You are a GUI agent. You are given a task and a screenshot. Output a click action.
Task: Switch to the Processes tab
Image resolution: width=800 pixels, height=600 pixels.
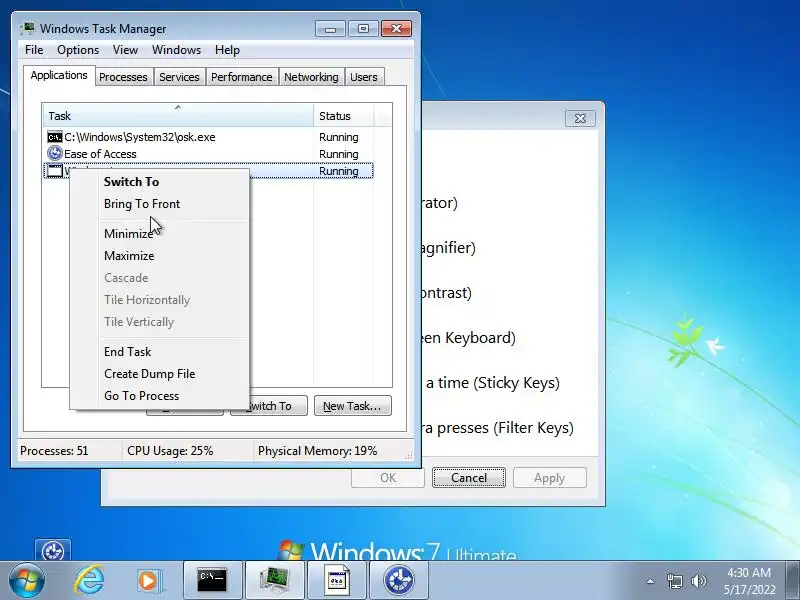click(123, 77)
